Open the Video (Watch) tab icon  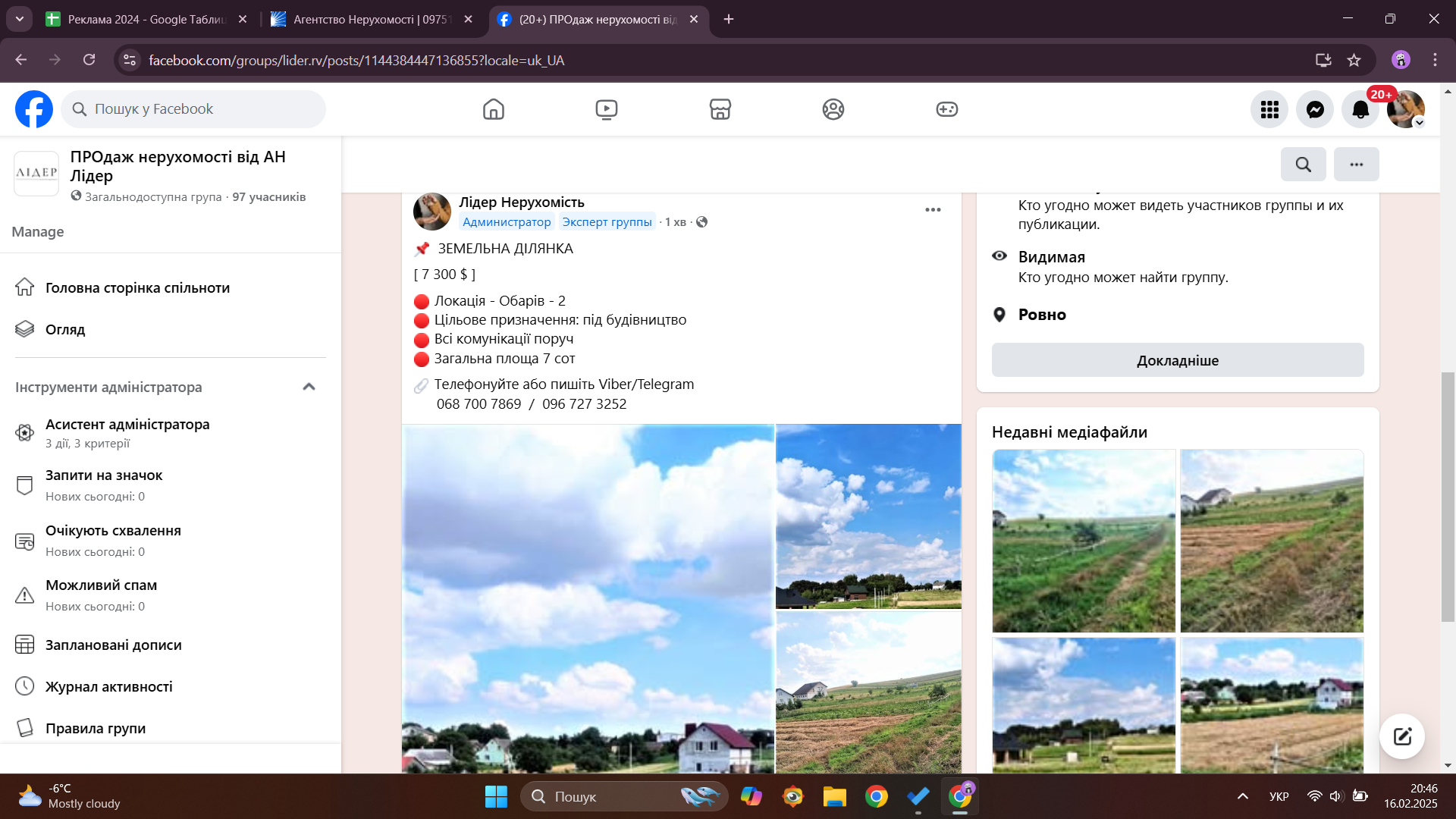606,109
